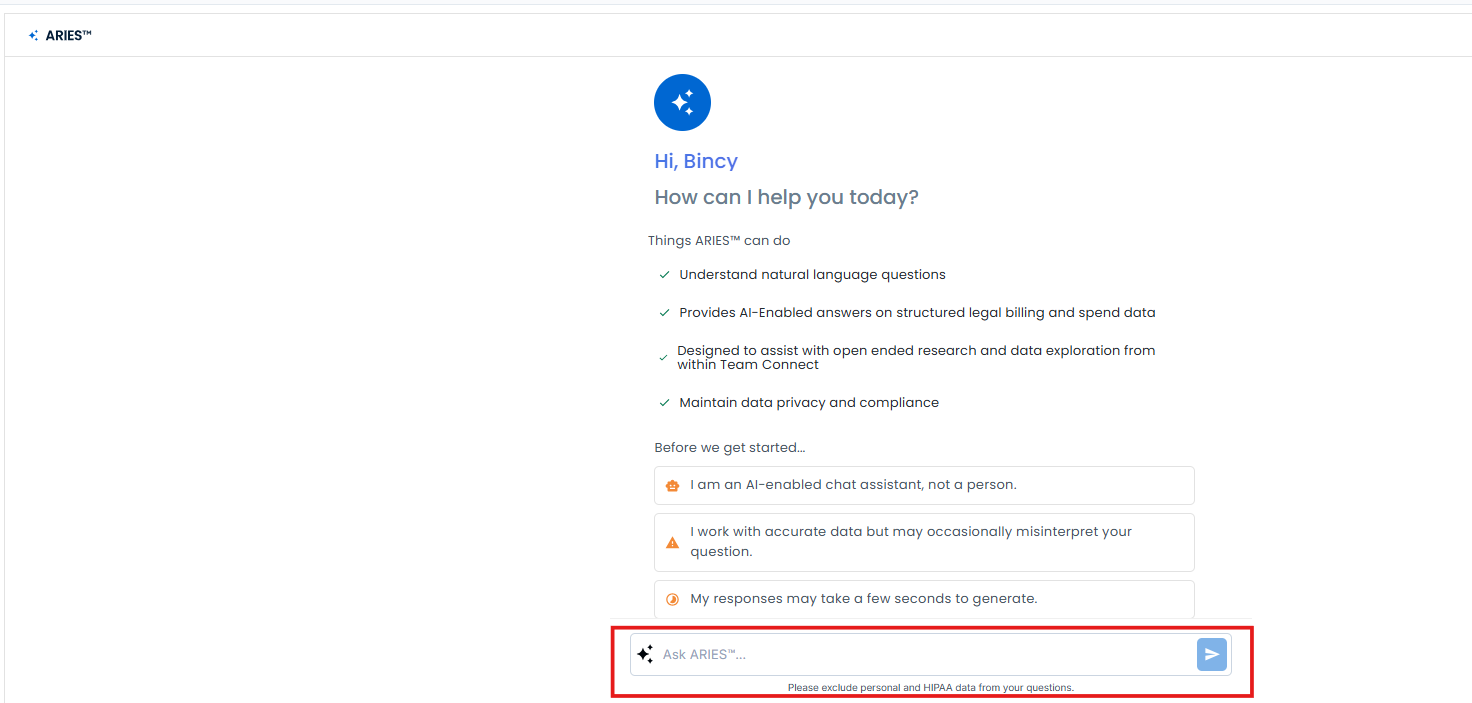Screen dimensions: 1472x703
Task: Click checkmark beside Maintain data privacy
Action: (664, 403)
